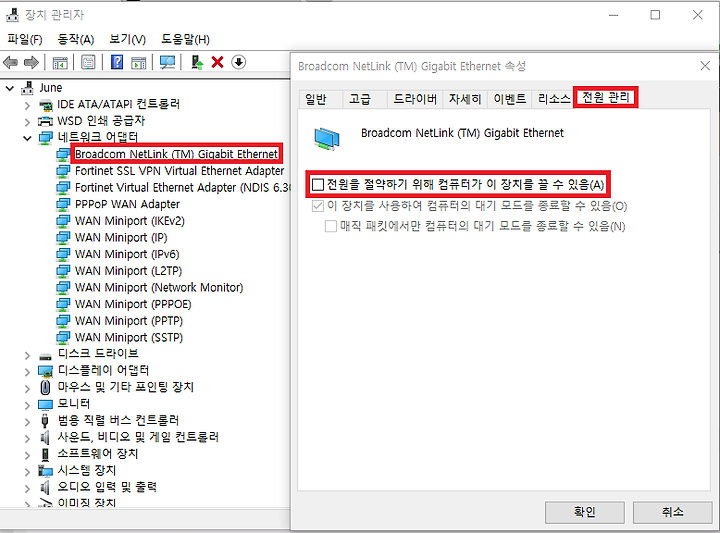Select Broadcom NetLink (TM) Gigabit Ethernet device
The width and height of the screenshot is (720, 533).
(x=176, y=154)
